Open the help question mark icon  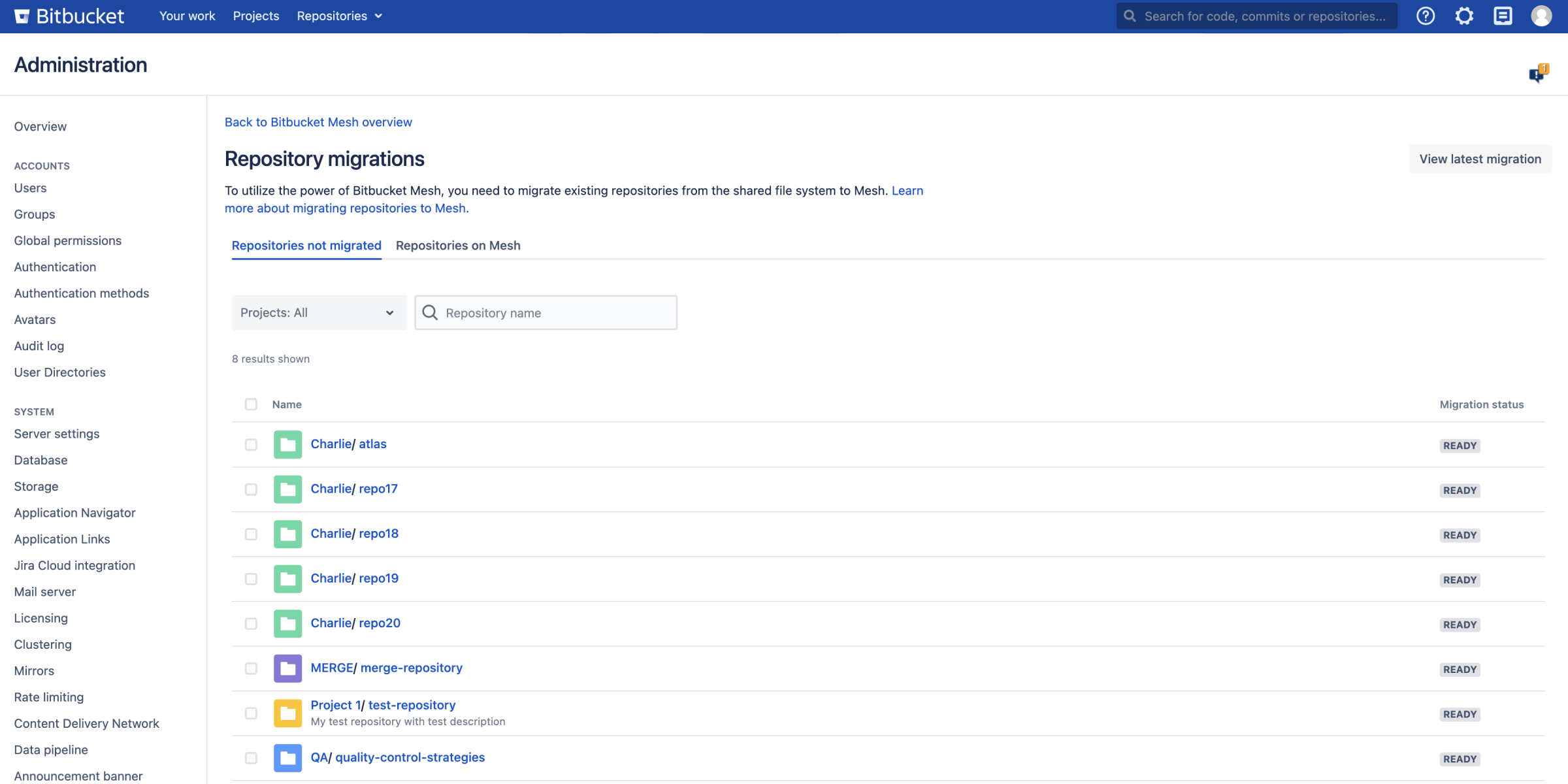(x=1426, y=16)
